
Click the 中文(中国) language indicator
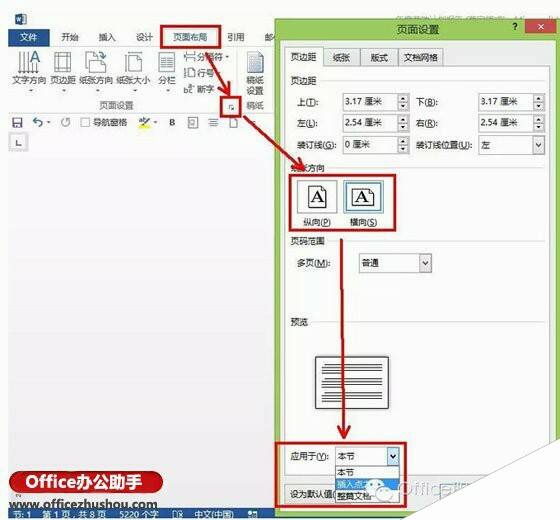point(214,514)
